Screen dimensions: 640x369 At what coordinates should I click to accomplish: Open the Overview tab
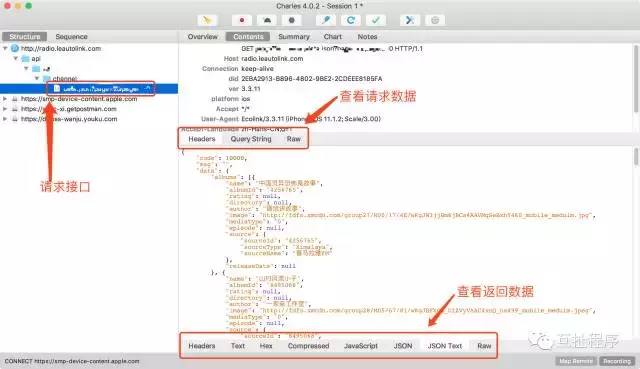(x=202, y=36)
